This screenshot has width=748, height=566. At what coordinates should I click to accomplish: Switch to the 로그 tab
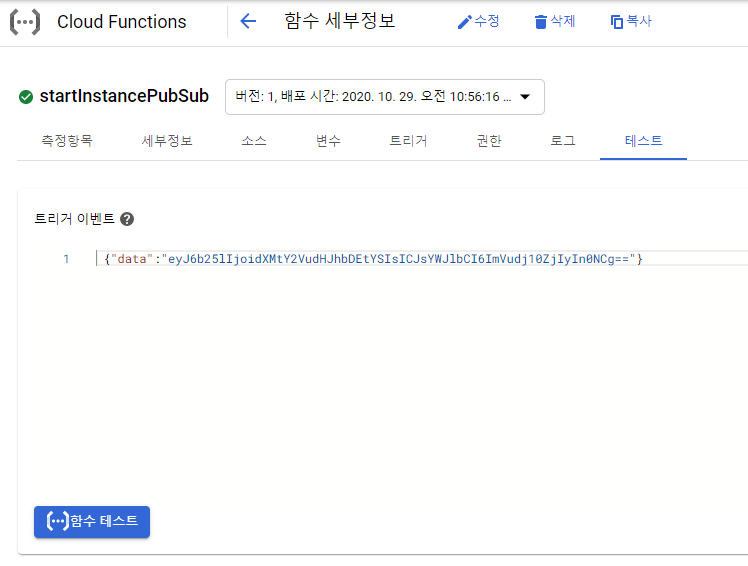pyautogui.click(x=563, y=141)
